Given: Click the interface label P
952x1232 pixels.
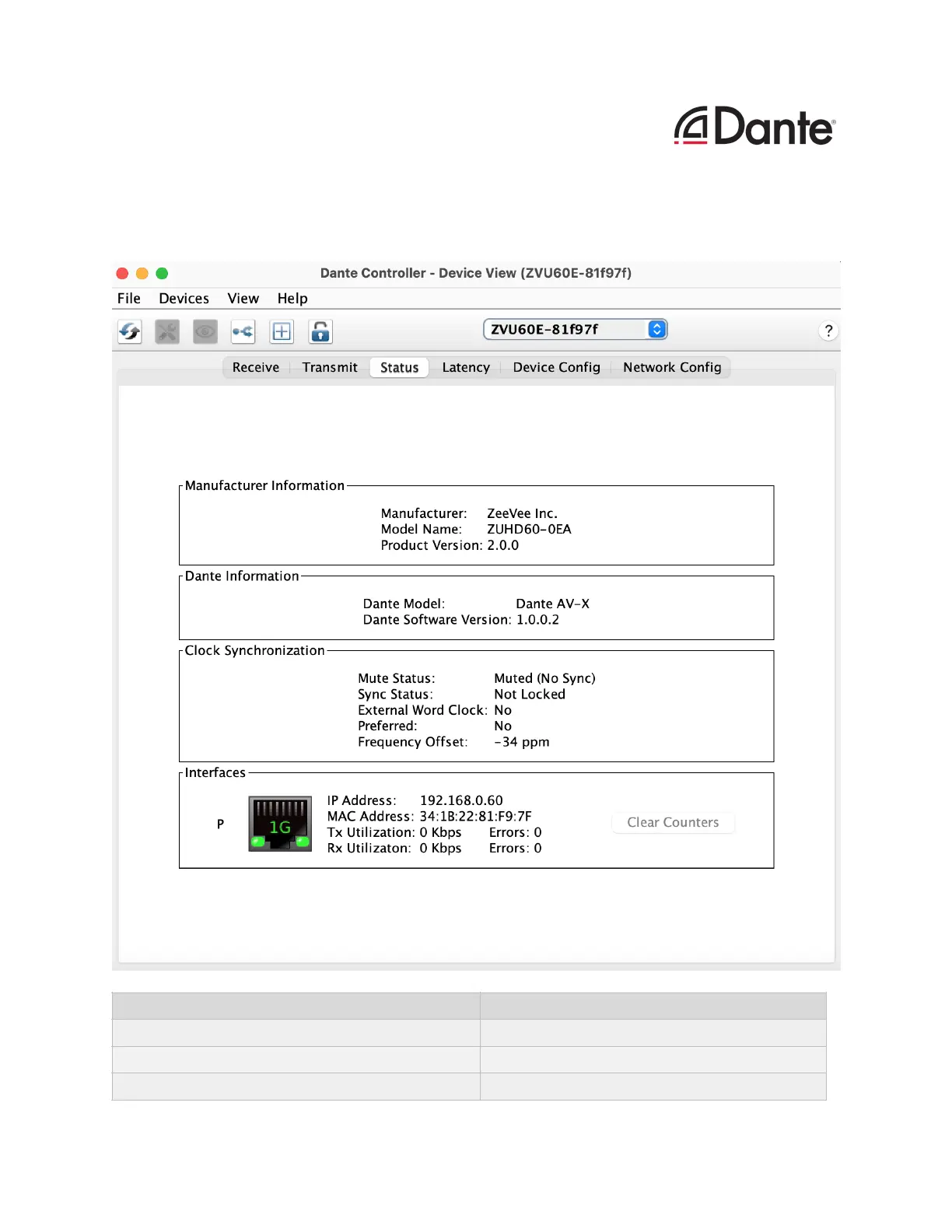Looking at the screenshot, I should [220, 824].
